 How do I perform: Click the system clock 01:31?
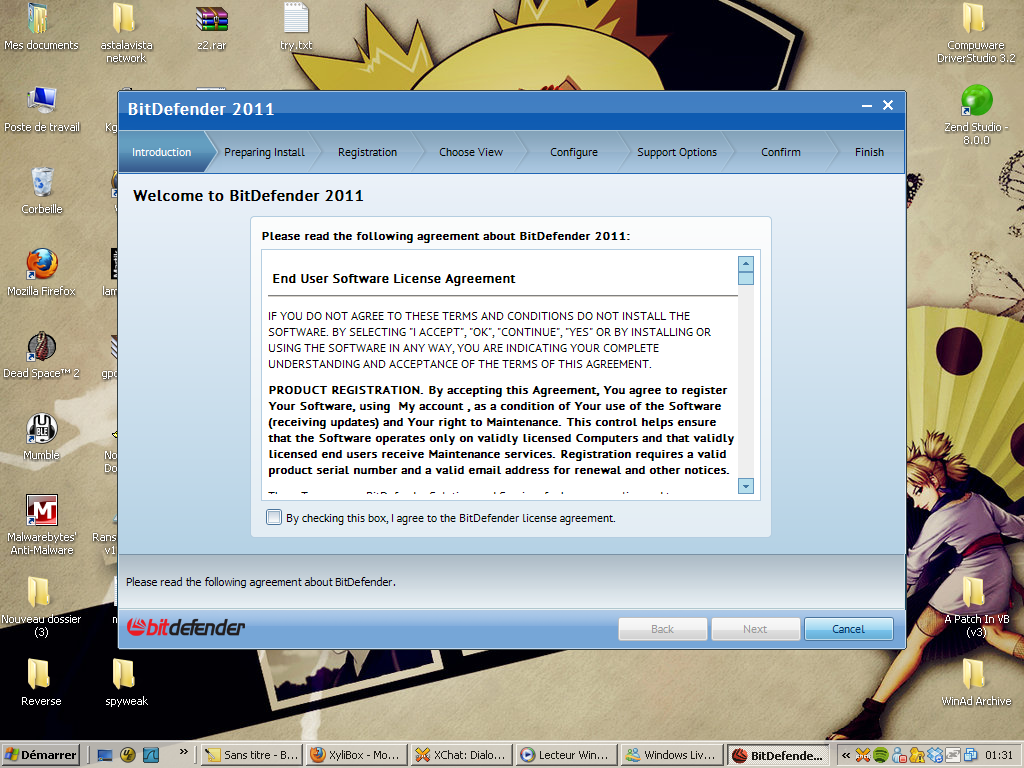pyautogui.click(x=999, y=755)
